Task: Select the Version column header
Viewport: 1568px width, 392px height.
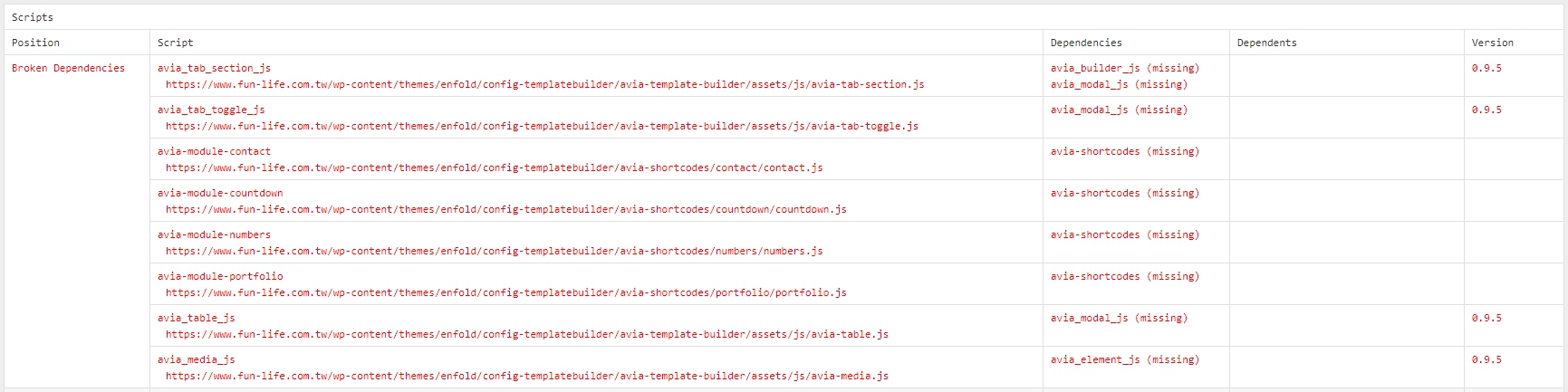Action: (1492, 43)
